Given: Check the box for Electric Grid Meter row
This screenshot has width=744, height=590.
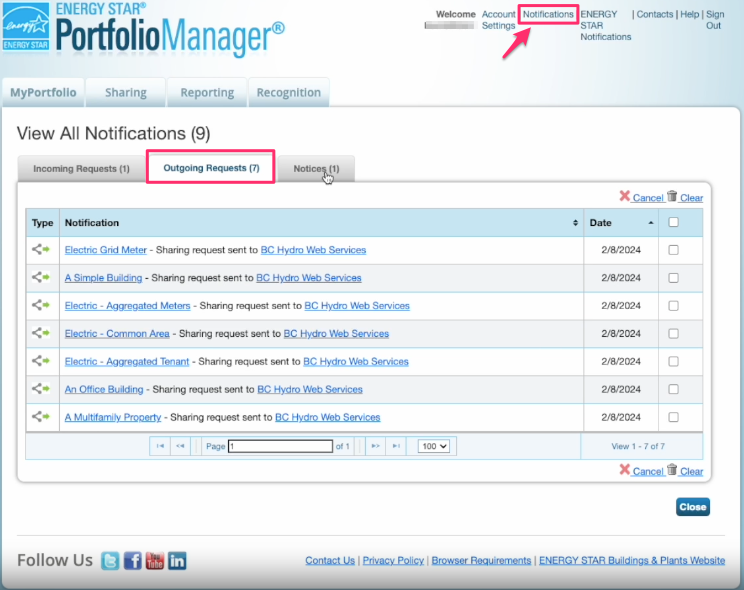Looking at the screenshot, I should point(673,250).
